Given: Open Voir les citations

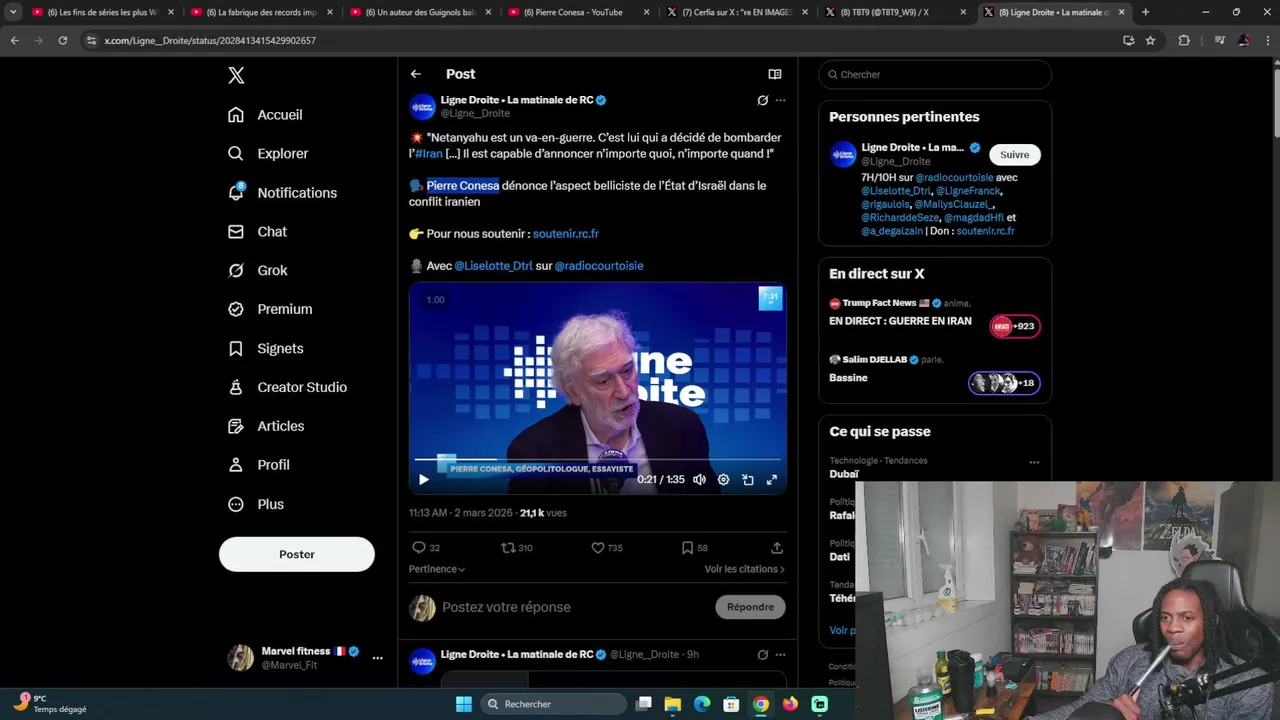Looking at the screenshot, I should click(x=745, y=569).
